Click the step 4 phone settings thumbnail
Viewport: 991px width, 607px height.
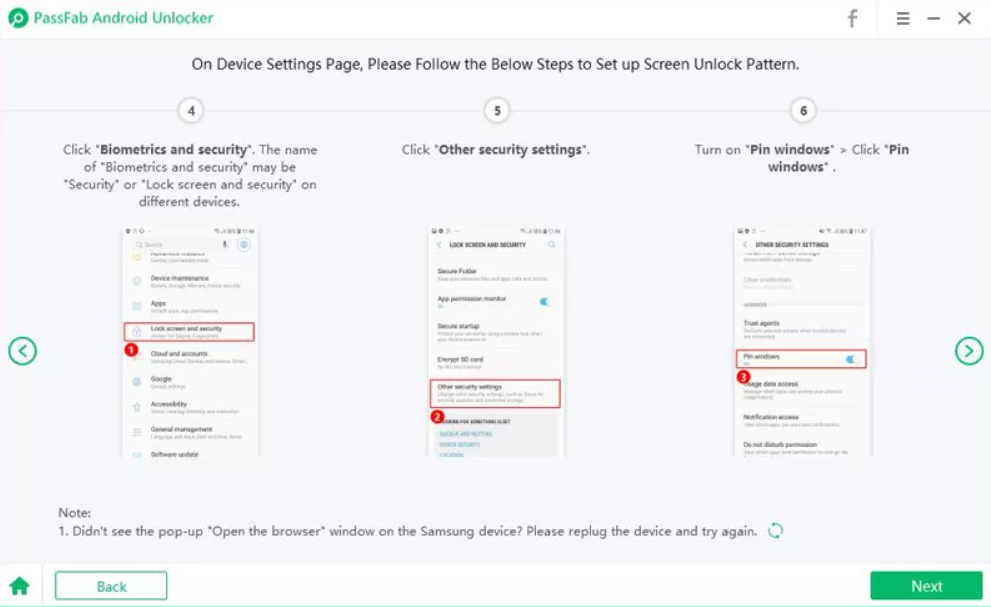coord(190,342)
